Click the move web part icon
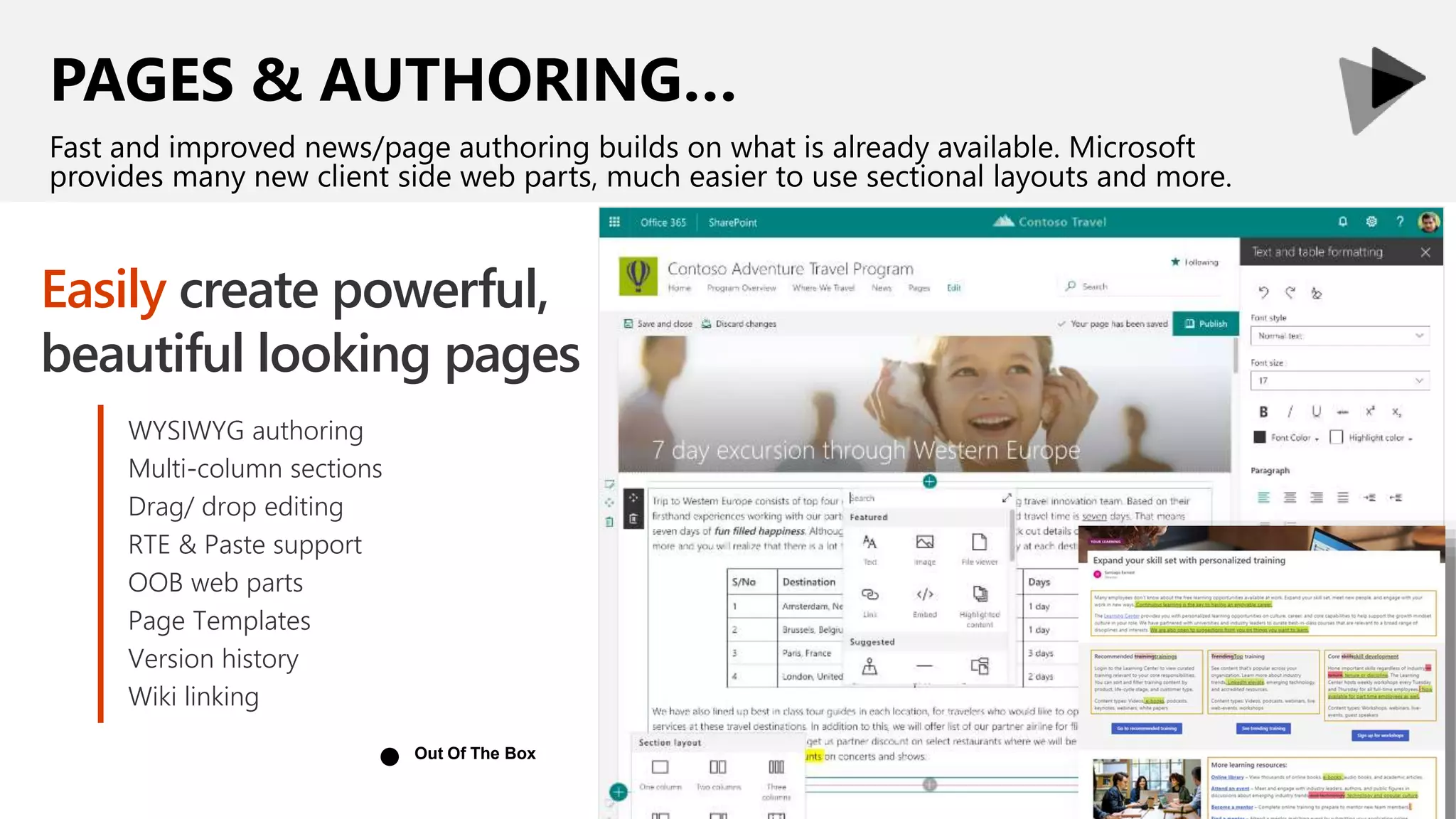Viewport: 1456px width, 819px height. 633,498
